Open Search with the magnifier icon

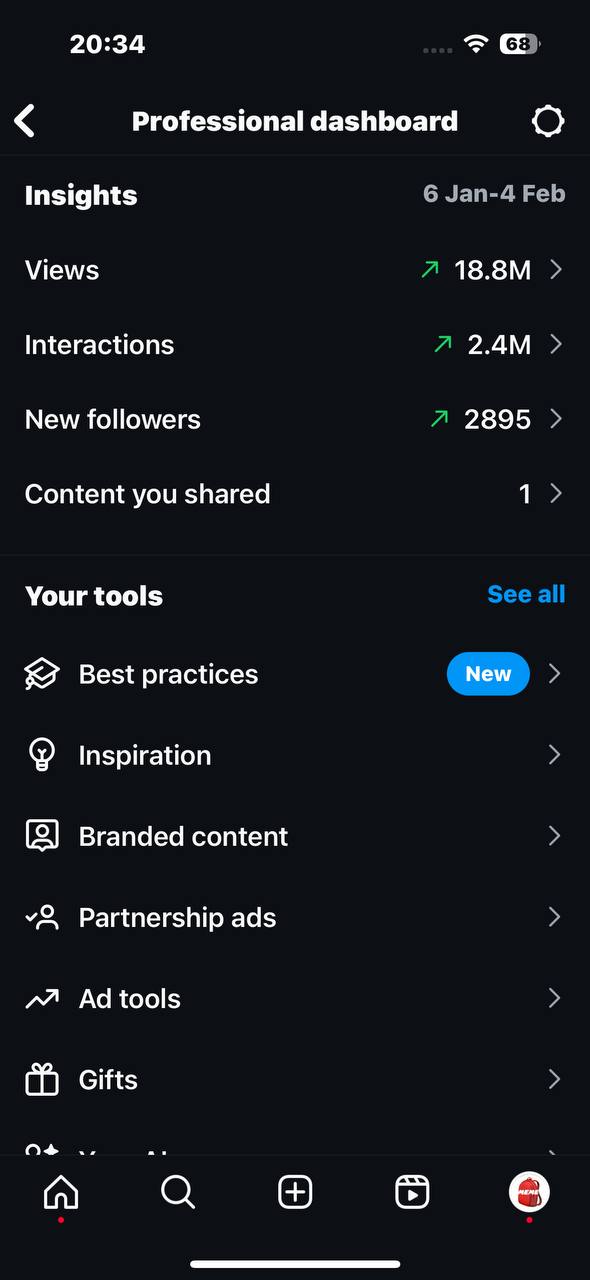[178, 1192]
